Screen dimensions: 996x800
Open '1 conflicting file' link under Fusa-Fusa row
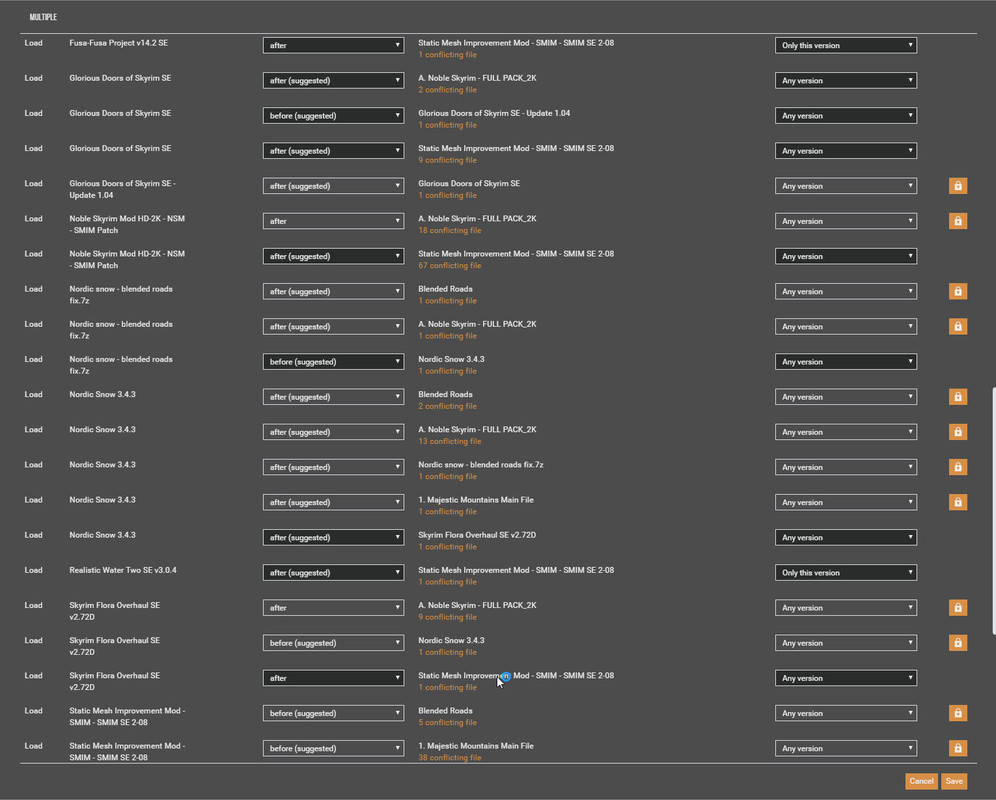447,55
